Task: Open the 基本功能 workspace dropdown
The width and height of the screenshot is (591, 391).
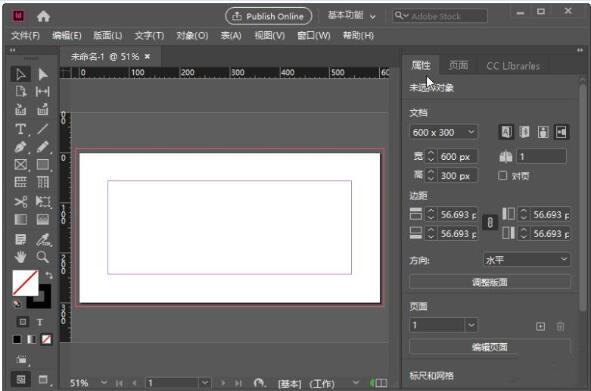Action: pyautogui.click(x=351, y=16)
